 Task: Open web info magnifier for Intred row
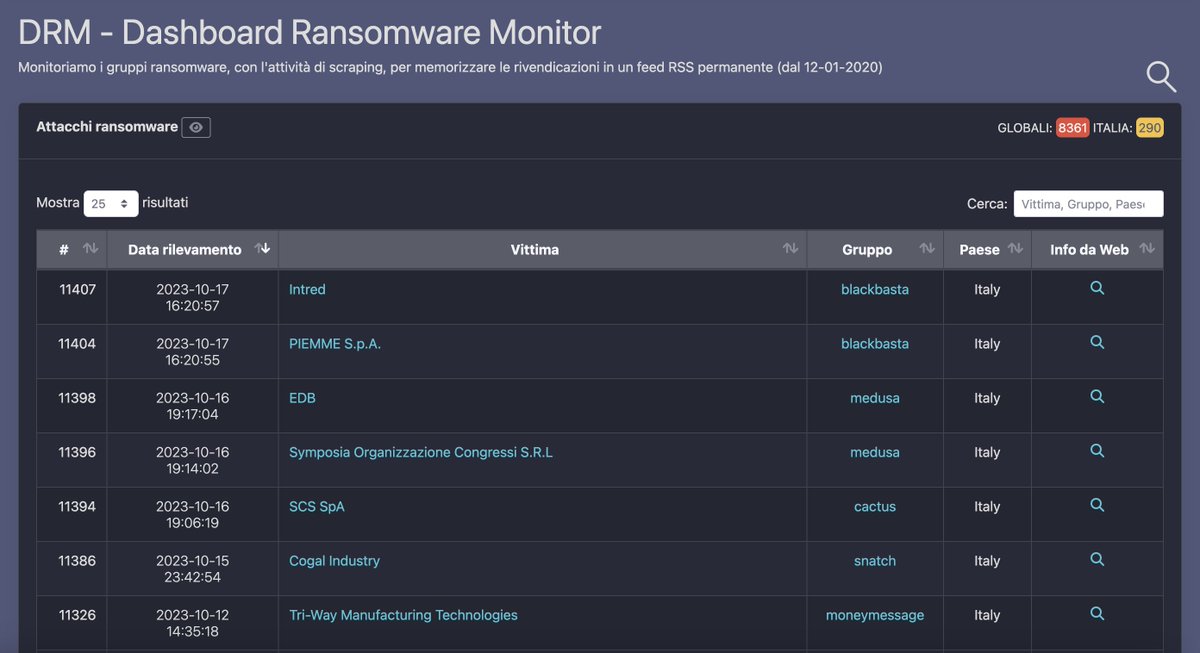pyautogui.click(x=1097, y=288)
